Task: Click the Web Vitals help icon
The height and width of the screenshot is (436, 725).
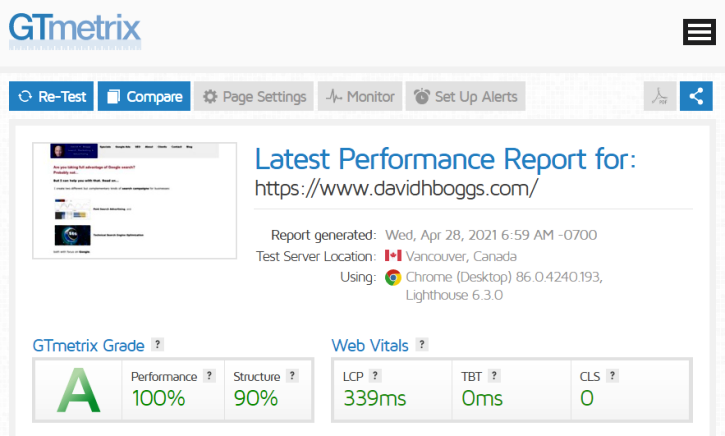Action: (422, 344)
